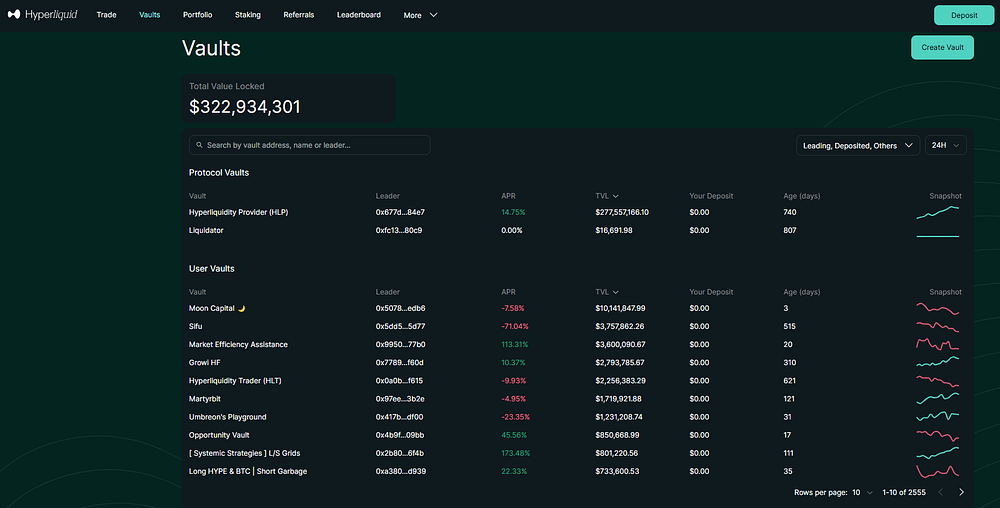
Task: View Martyrbit snapshot sparkline
Action: pyautogui.click(x=938, y=398)
